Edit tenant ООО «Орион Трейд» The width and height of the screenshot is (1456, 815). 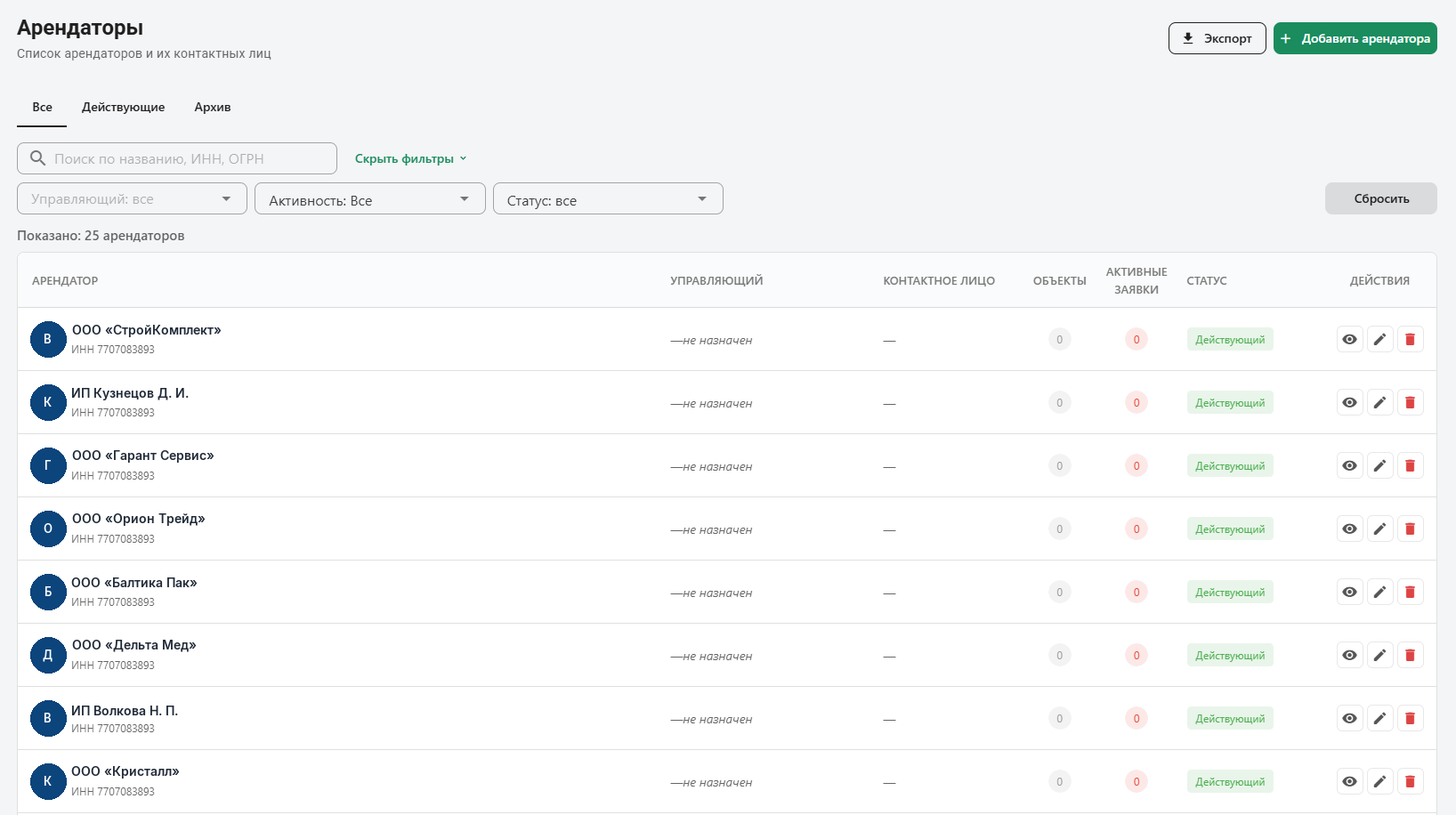1379,529
